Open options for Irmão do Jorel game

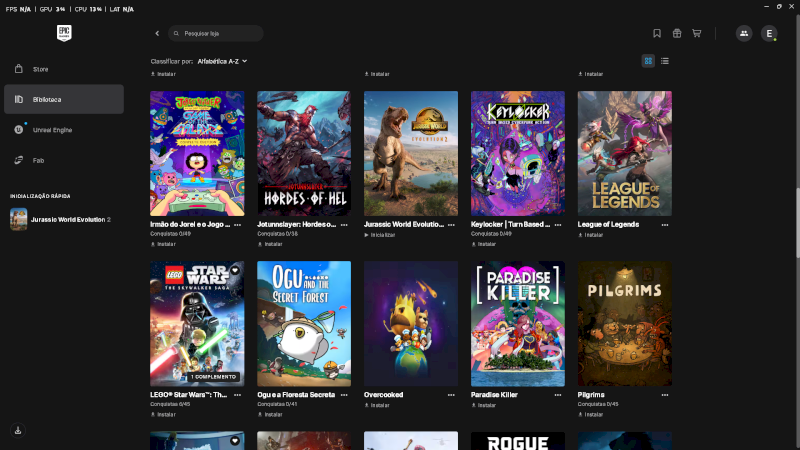tap(237, 224)
